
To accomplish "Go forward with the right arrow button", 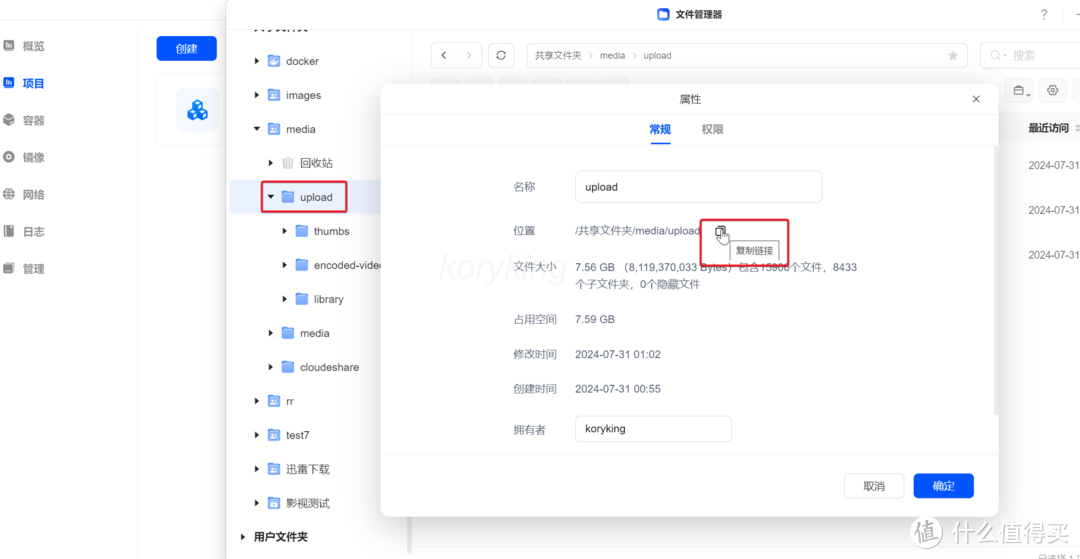I will point(469,56).
